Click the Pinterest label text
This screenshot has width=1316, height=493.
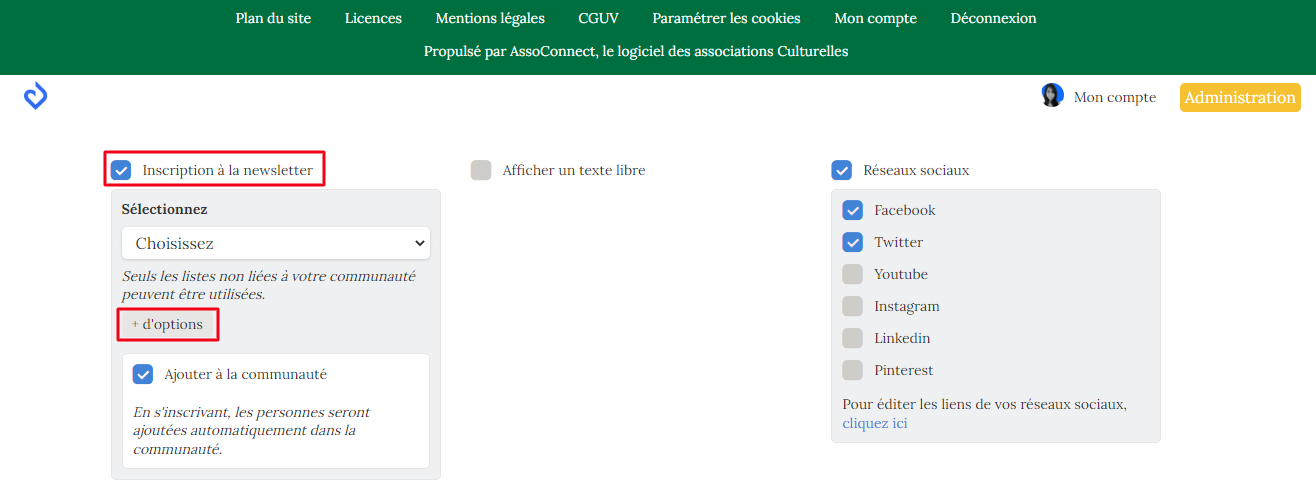coord(904,370)
